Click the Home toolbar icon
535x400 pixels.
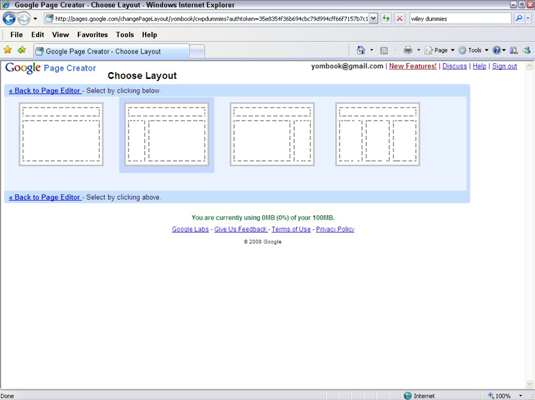[361, 51]
